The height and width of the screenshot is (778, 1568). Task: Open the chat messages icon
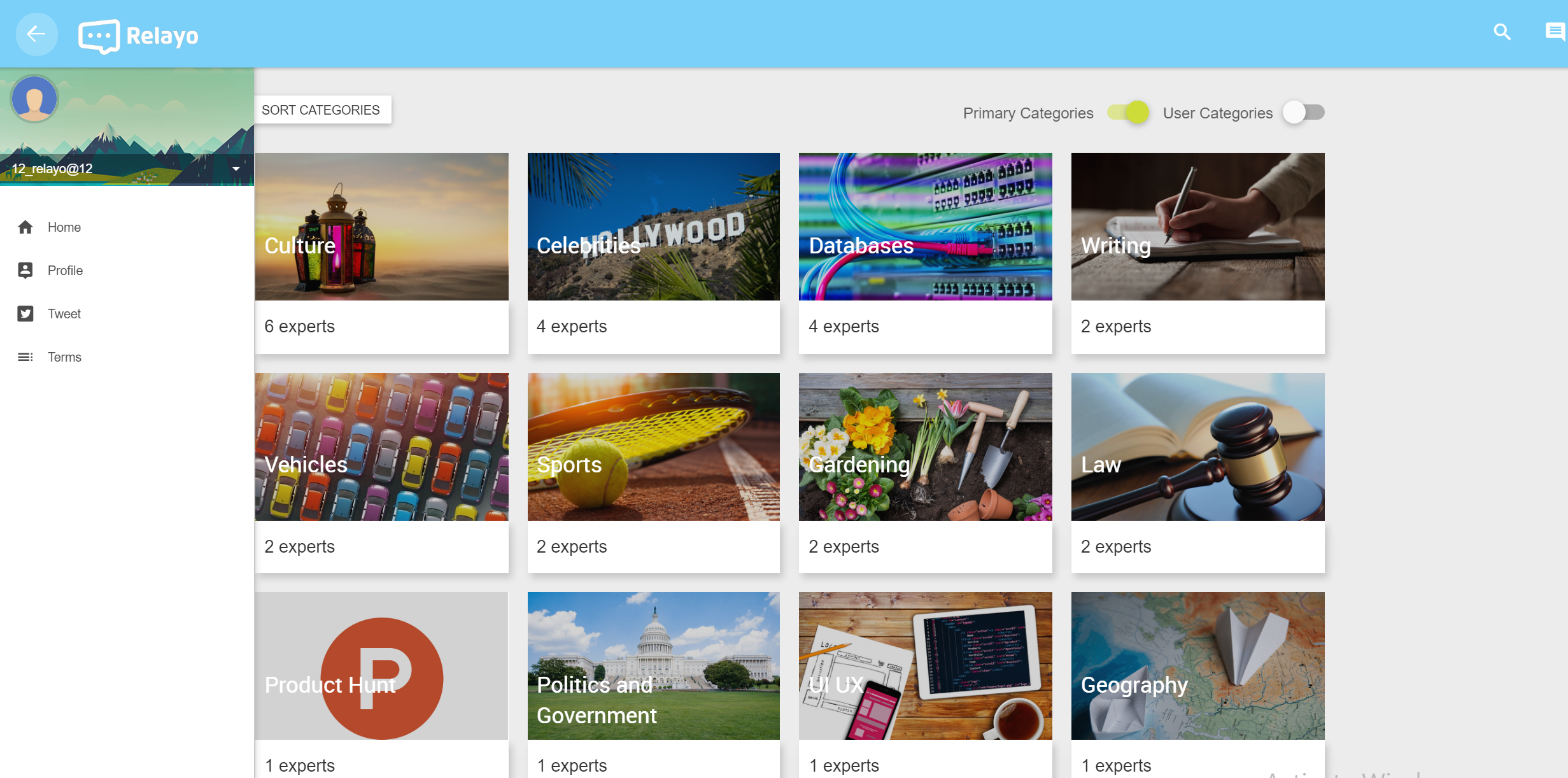(x=1555, y=32)
